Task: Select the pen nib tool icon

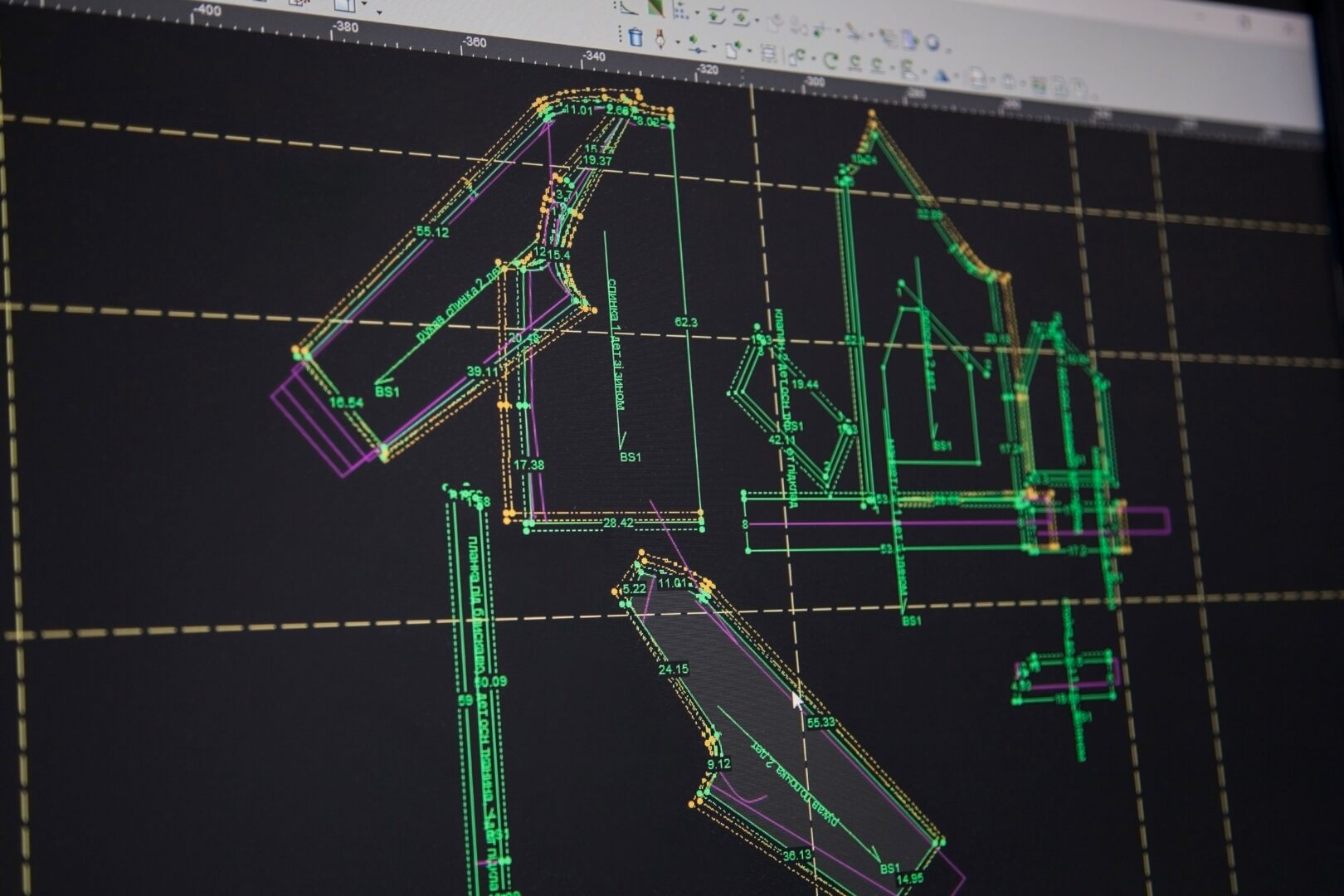Action: pyautogui.click(x=660, y=39)
